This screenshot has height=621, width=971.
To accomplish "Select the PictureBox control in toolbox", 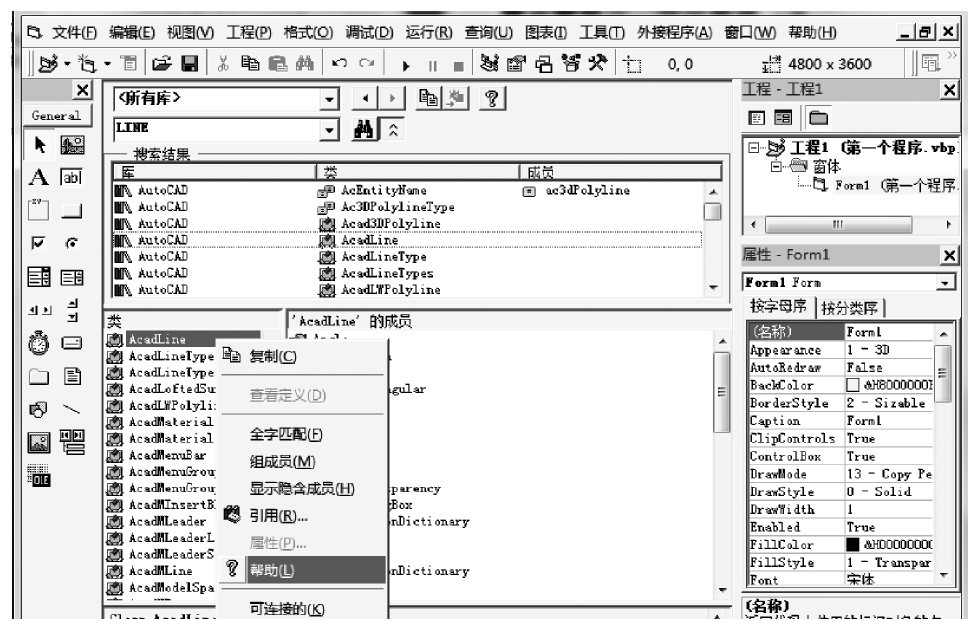I will pyautogui.click(x=72, y=145).
